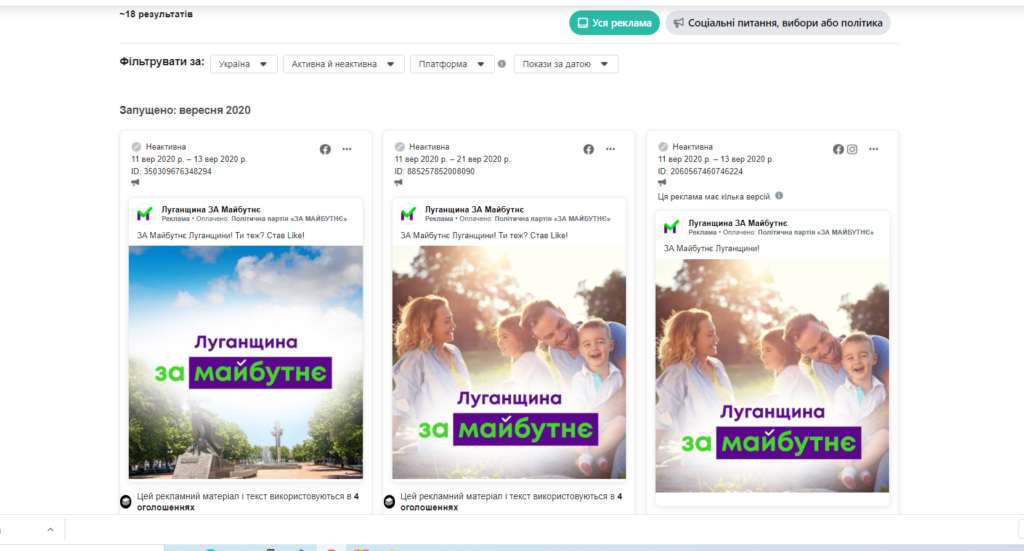Click text 'ID: 350309676348294'
Viewport: 1024px width, 551px height.
pos(171,172)
